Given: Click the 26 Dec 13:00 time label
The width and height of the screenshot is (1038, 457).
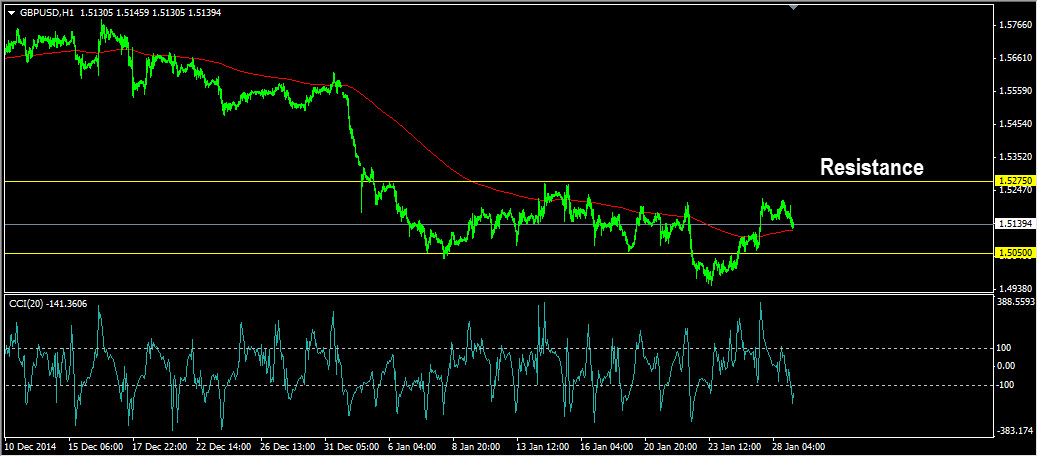Looking at the screenshot, I should (285, 446).
